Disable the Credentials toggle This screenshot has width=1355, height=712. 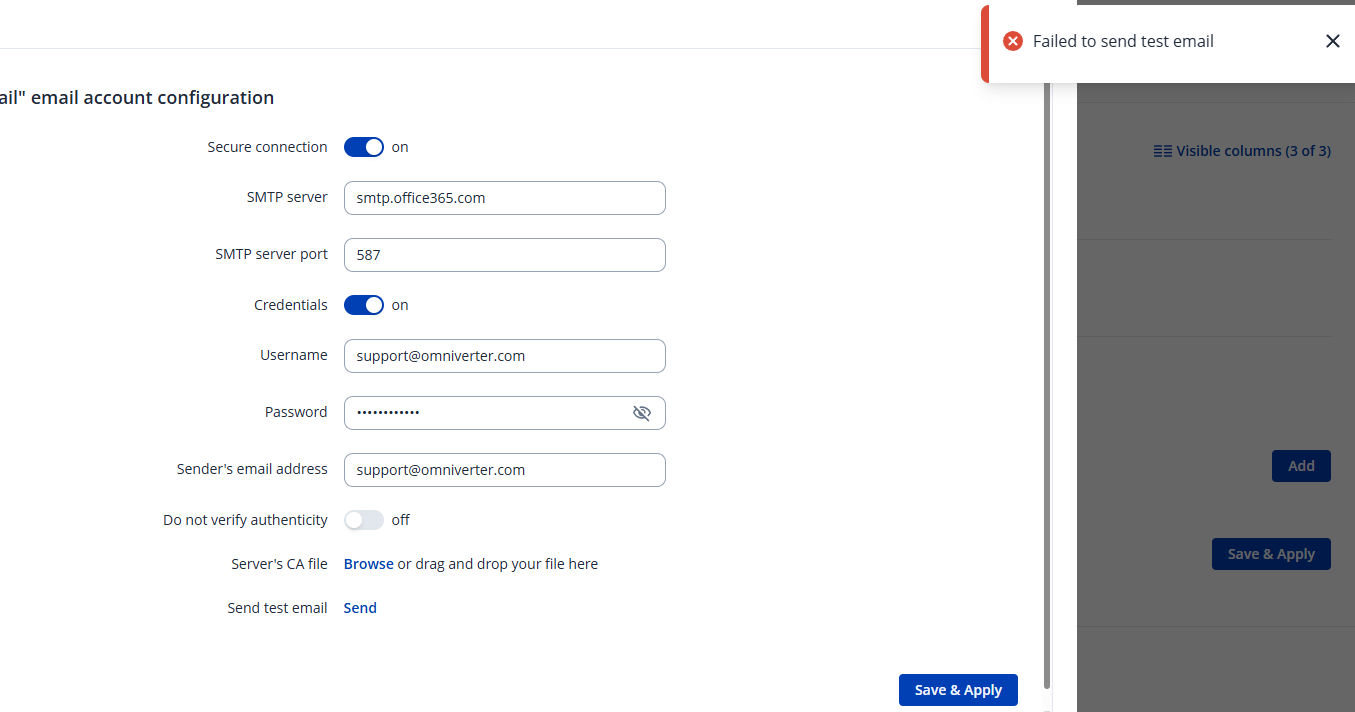364,305
